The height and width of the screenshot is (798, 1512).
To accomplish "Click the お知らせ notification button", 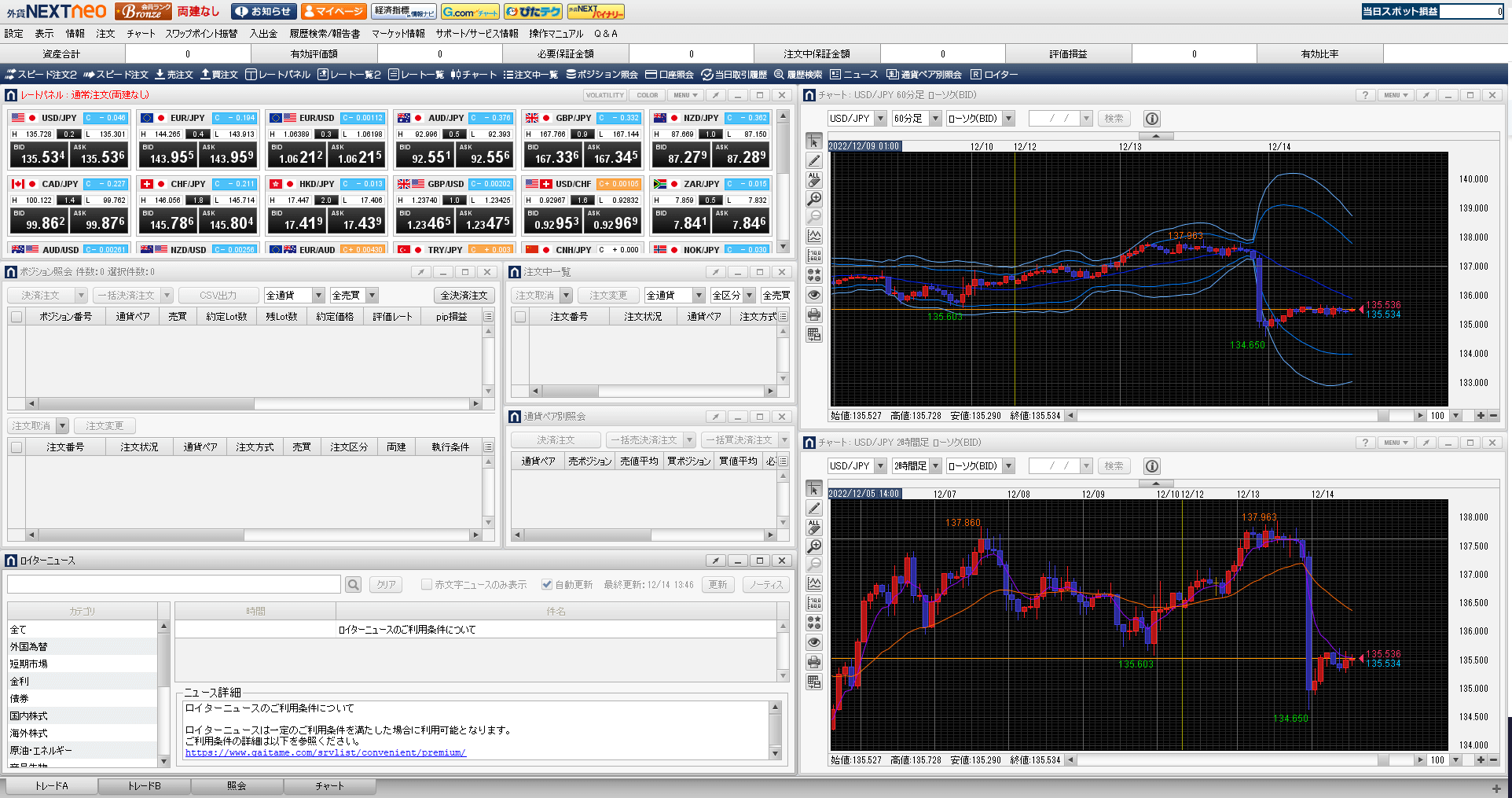I will [264, 12].
